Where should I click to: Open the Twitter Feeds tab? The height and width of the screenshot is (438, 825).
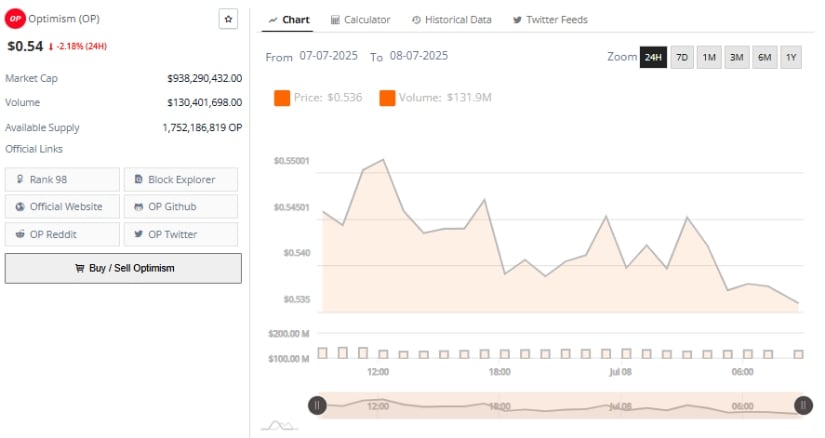tap(550, 20)
